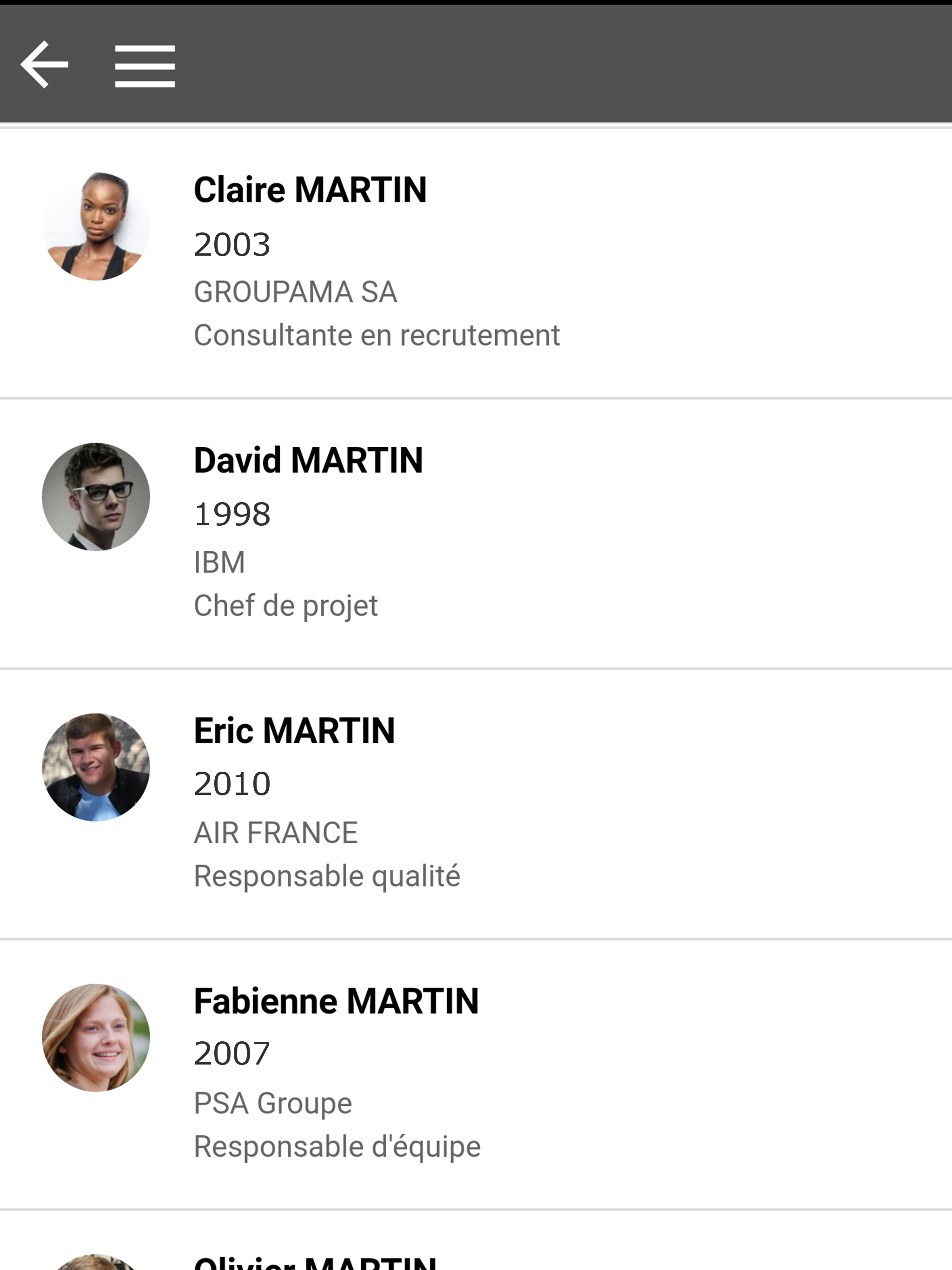Click the Responsable qualité job title
This screenshot has width=952, height=1270.
327,877
